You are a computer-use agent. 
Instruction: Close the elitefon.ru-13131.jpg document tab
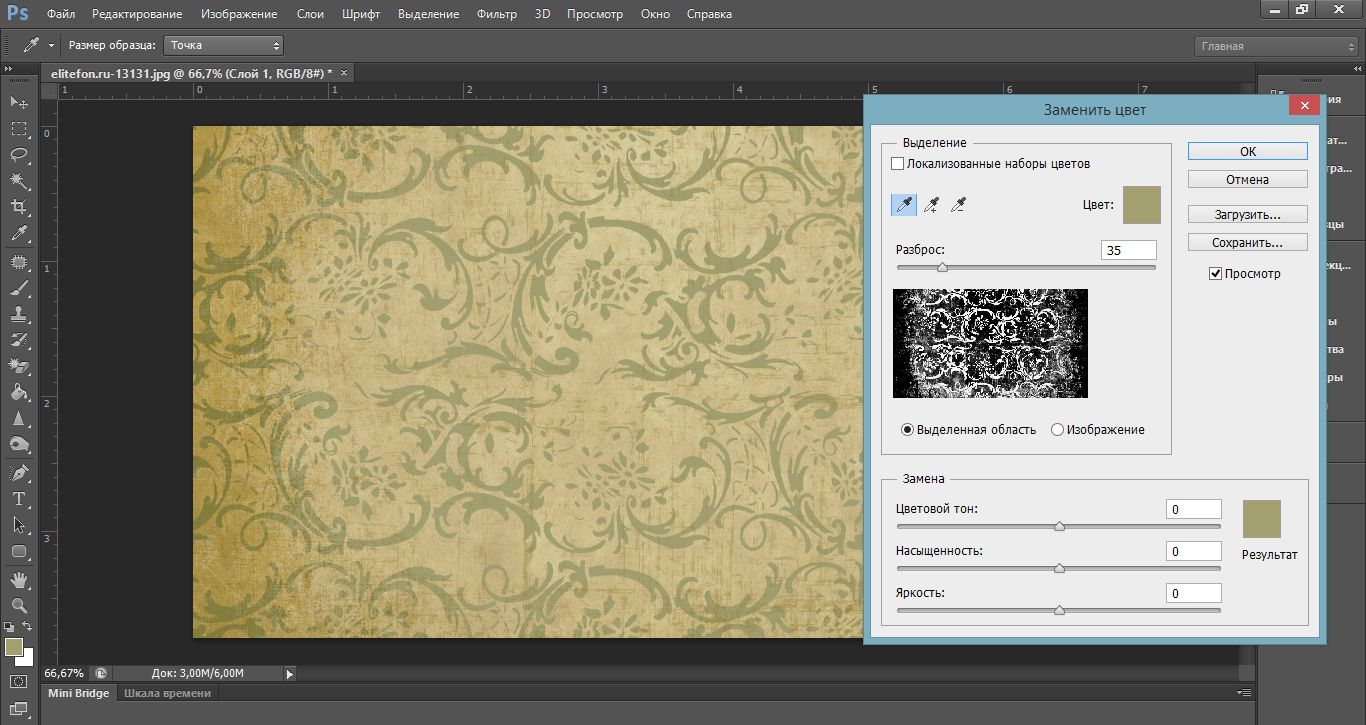pyautogui.click(x=344, y=72)
